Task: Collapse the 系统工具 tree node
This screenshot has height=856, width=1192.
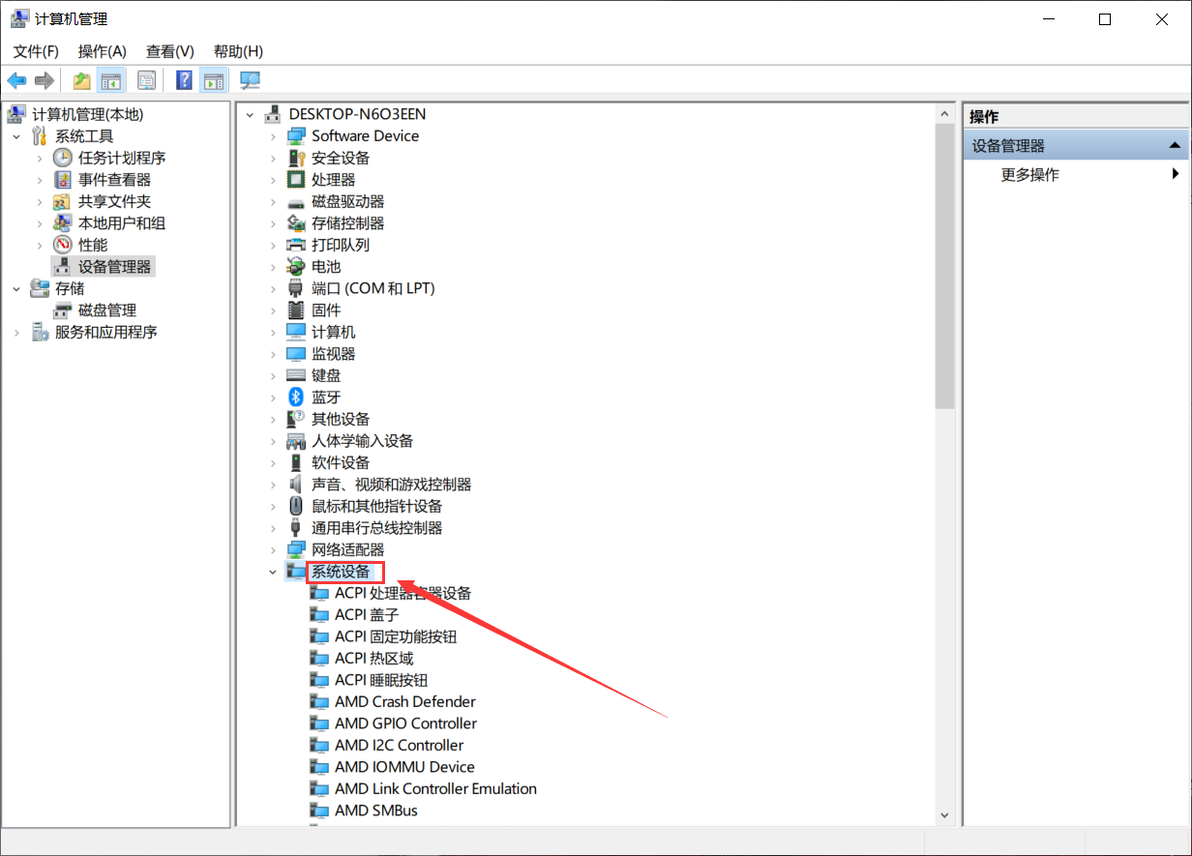Action: pos(17,137)
